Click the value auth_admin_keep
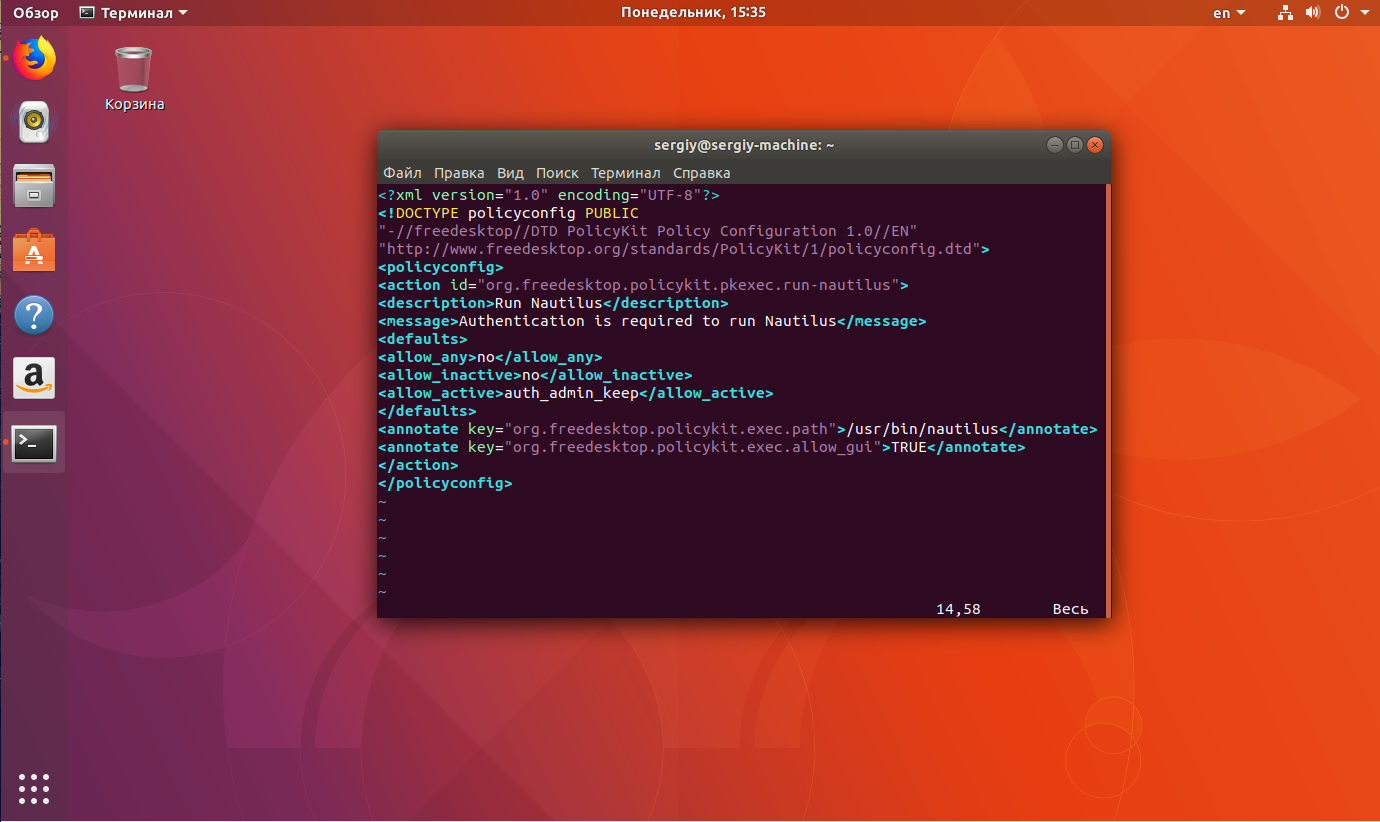1380x822 pixels. coord(571,393)
